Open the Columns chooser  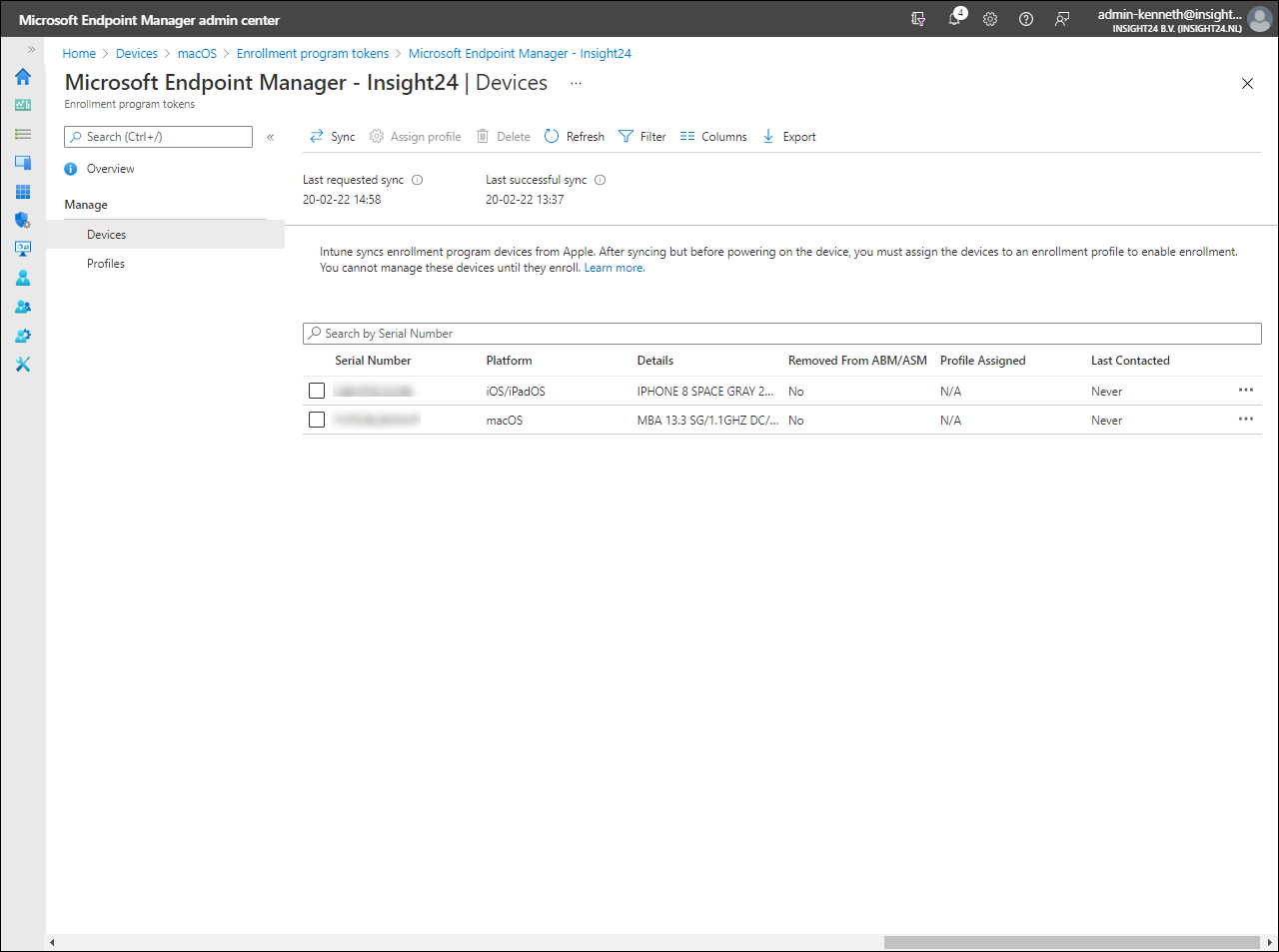tap(713, 137)
